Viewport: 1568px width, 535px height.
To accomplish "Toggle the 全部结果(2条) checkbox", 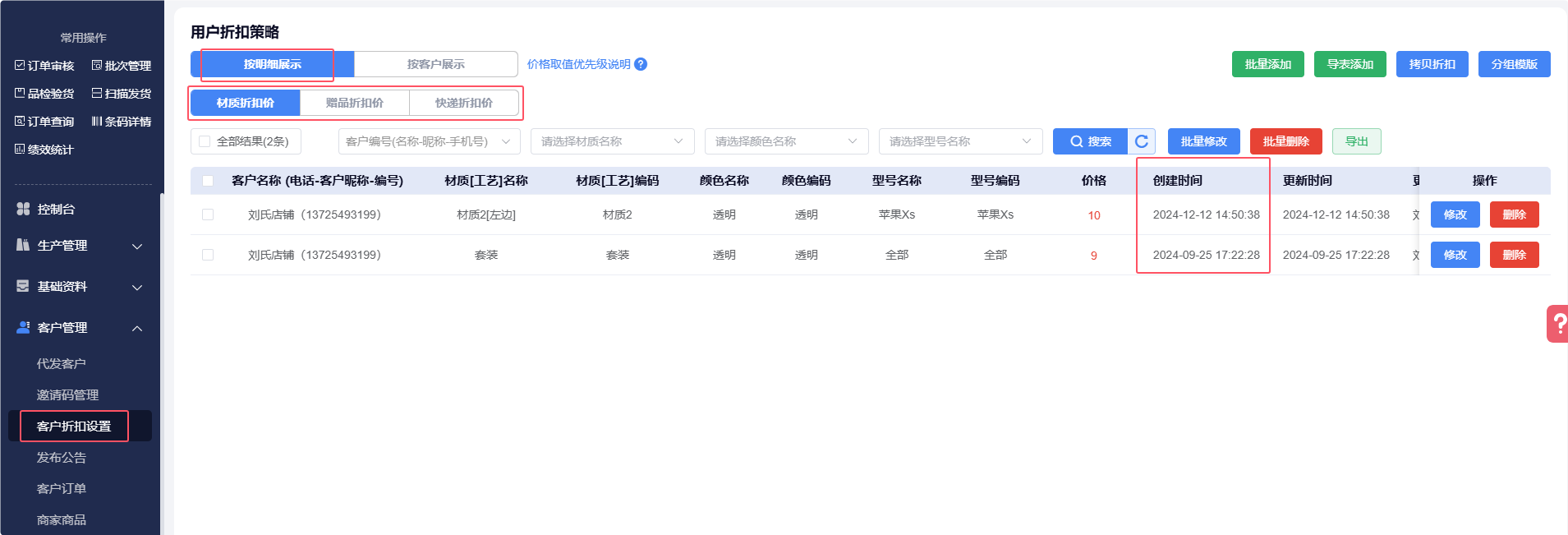I will click(x=205, y=141).
